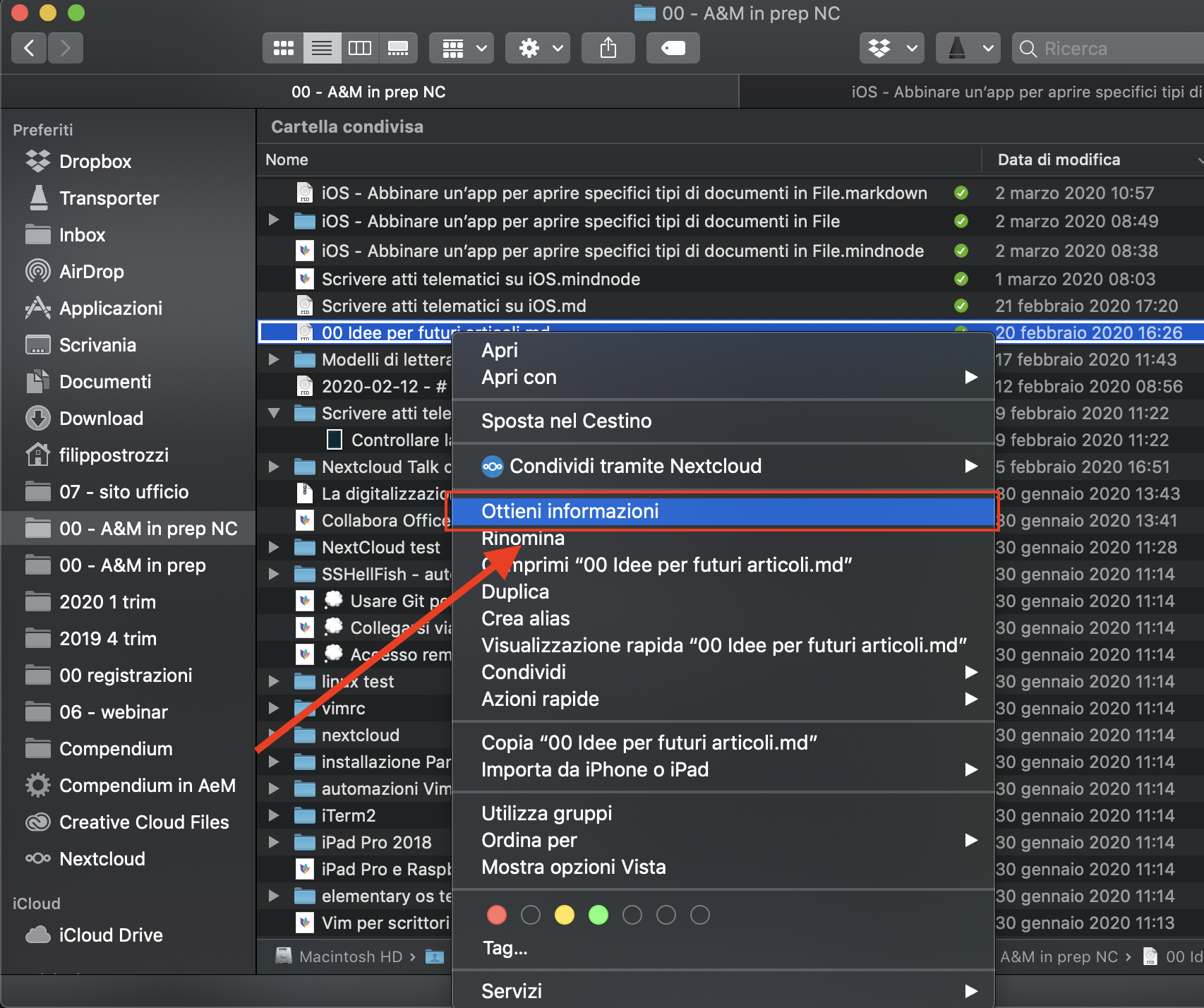Open Documenti in the sidebar
This screenshot has height=1008, width=1204.
click(x=105, y=382)
